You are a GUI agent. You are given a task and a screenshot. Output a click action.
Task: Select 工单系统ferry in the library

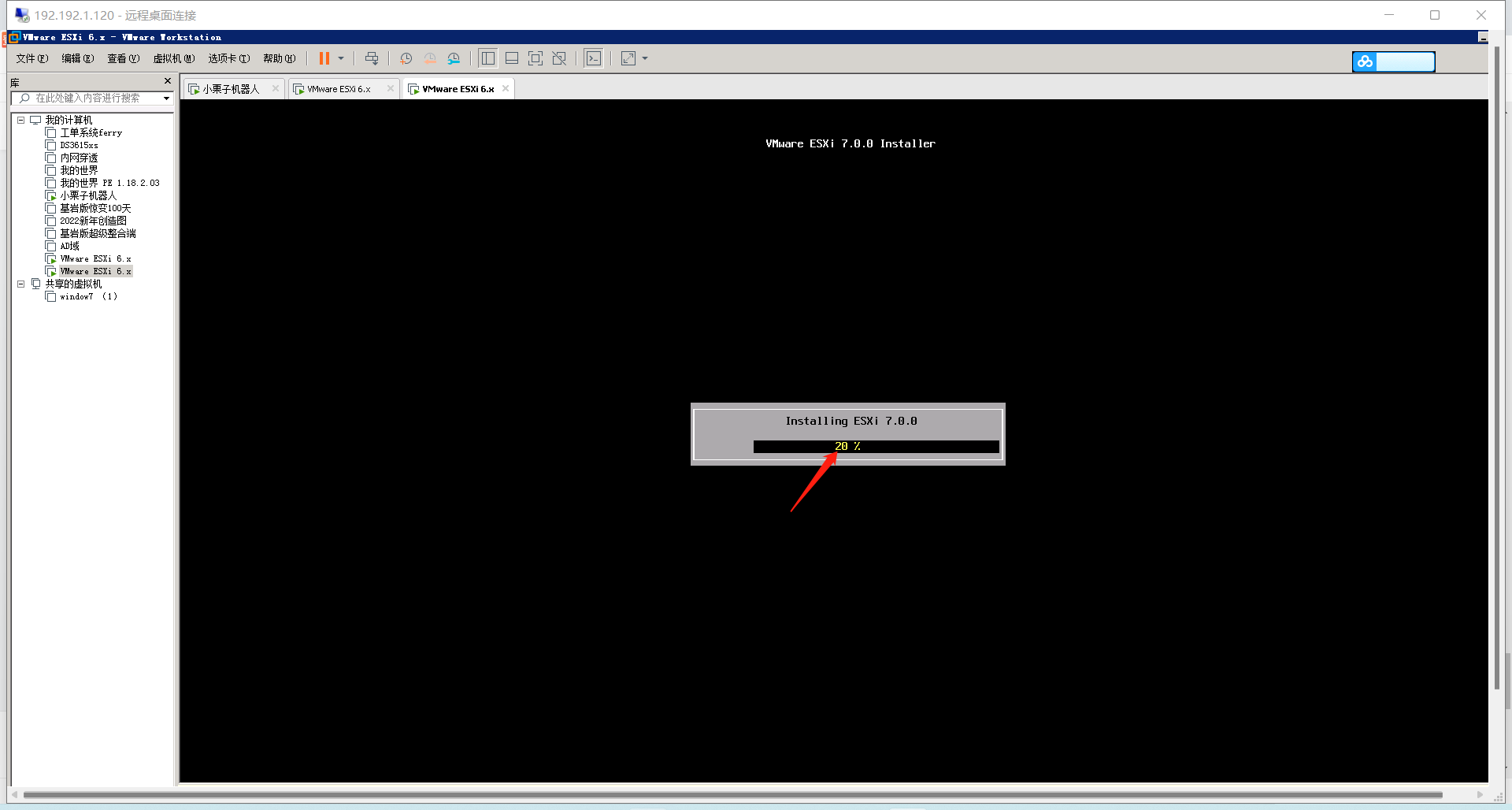tap(91, 132)
